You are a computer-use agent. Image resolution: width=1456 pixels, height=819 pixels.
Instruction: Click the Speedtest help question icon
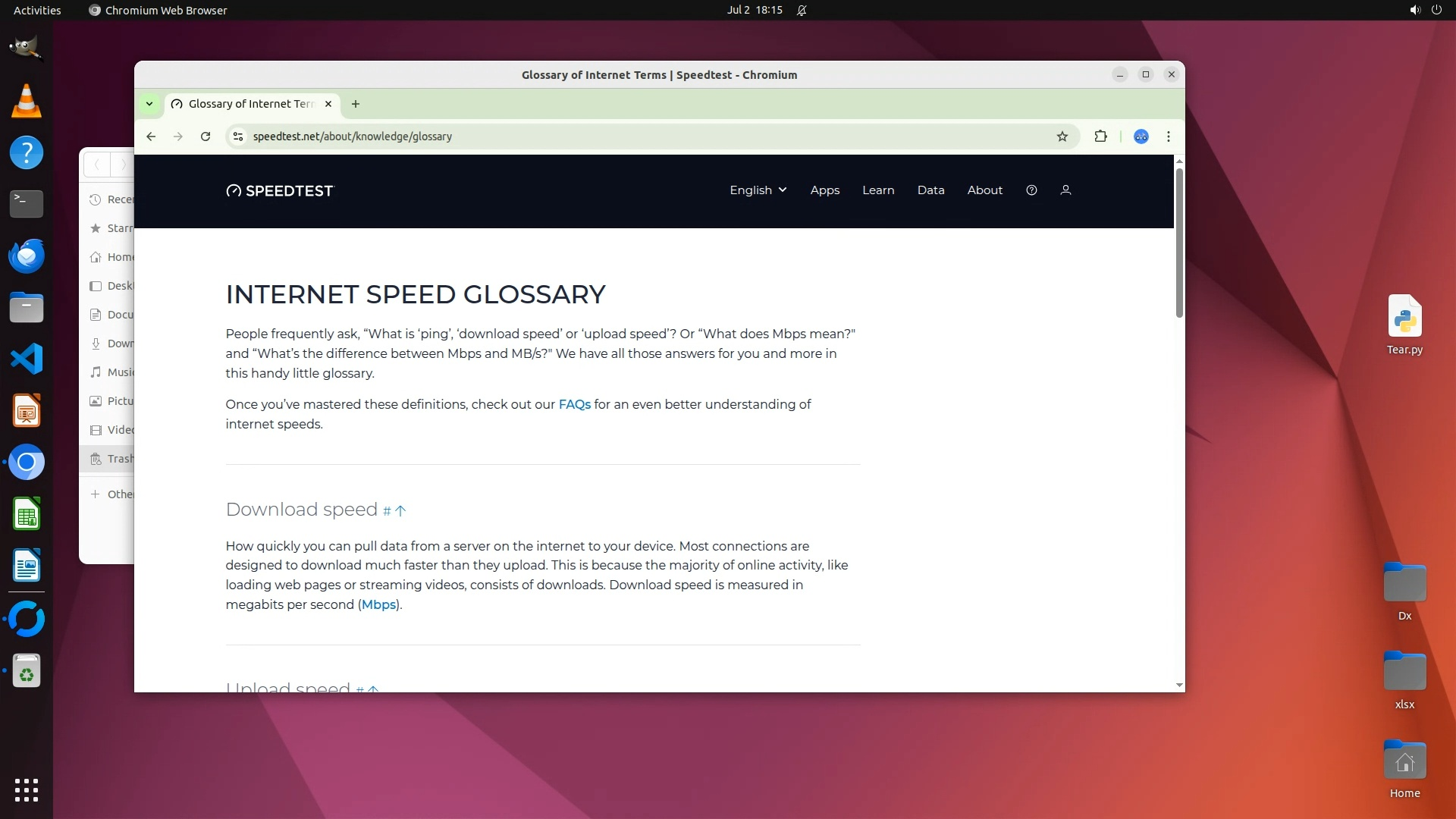click(x=1031, y=190)
